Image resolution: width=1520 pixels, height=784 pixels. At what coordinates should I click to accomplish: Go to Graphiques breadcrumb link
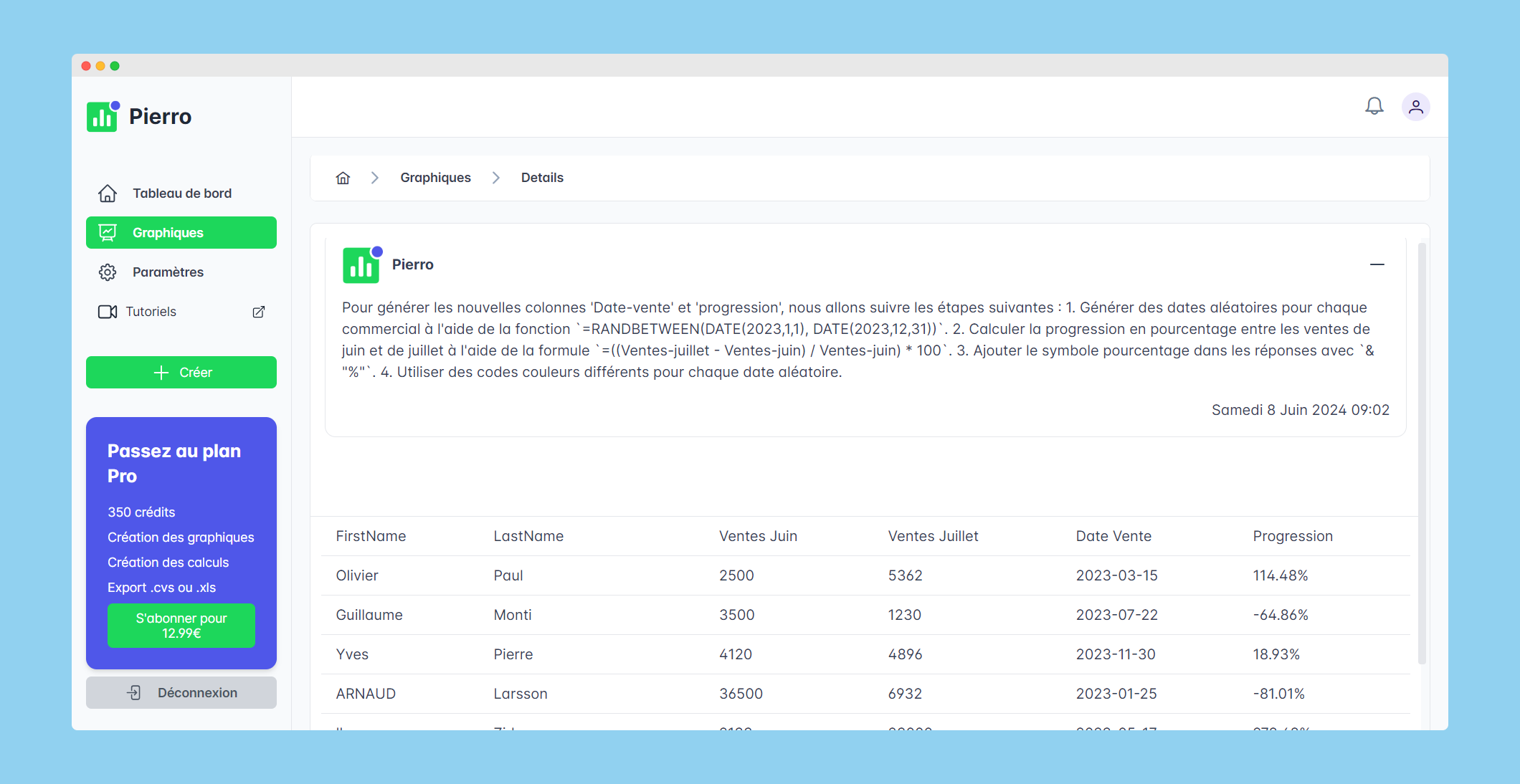(435, 178)
